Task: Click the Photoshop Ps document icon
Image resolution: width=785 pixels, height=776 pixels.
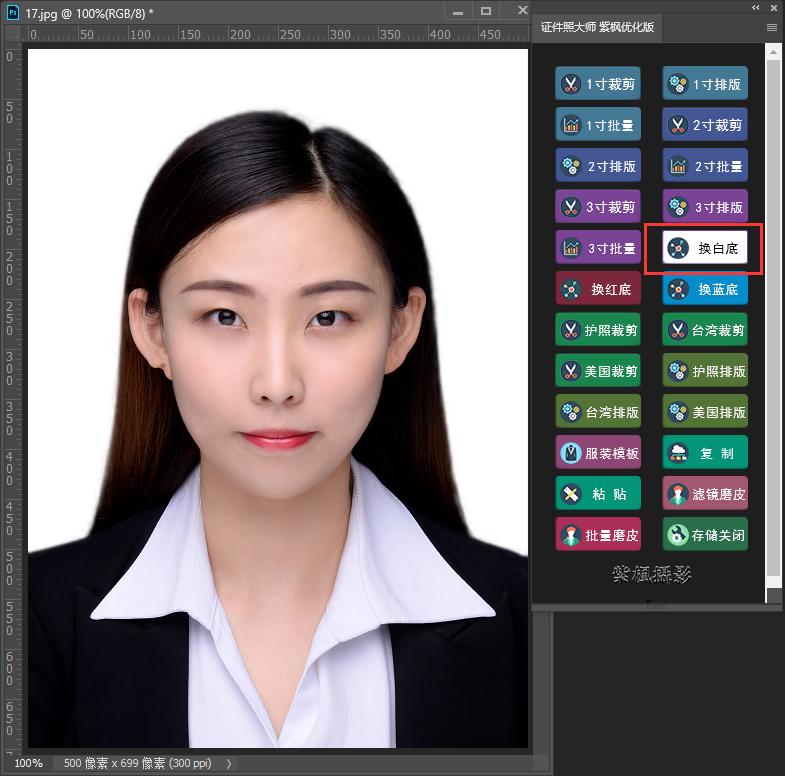Action: pyautogui.click(x=13, y=12)
